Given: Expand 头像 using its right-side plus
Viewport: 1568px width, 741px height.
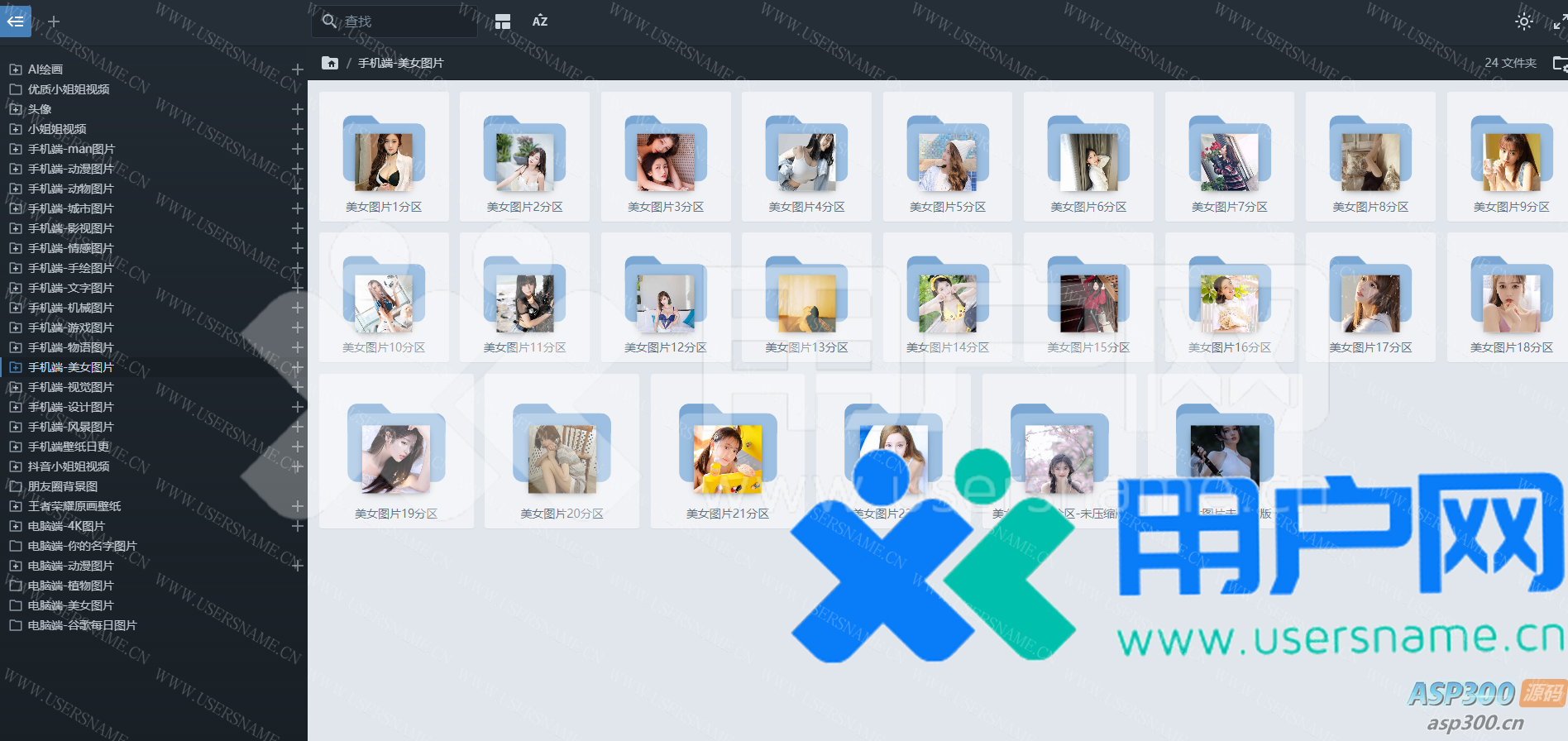Looking at the screenshot, I should click(x=298, y=109).
